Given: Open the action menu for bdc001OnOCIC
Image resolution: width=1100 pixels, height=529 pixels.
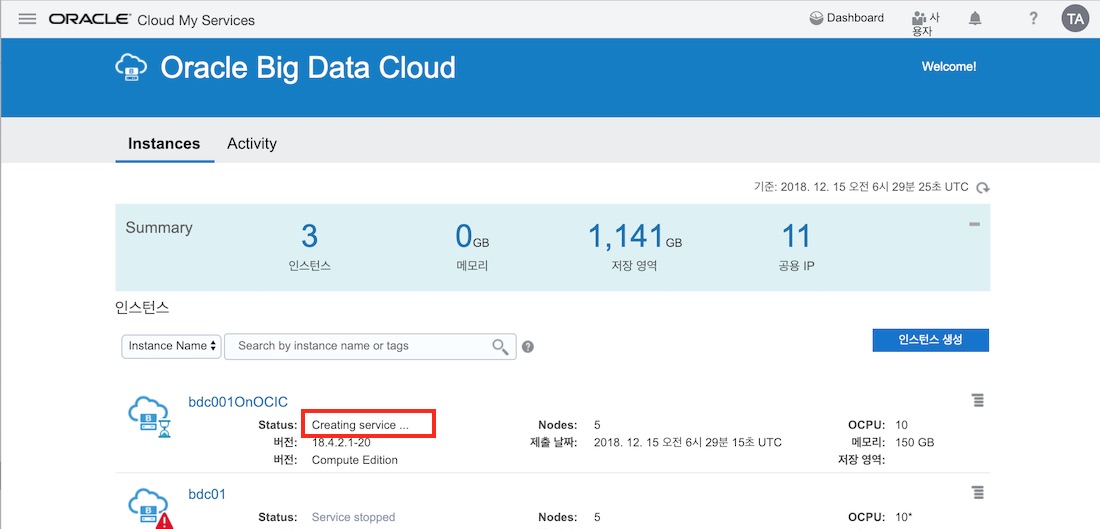Looking at the screenshot, I should coord(977,400).
